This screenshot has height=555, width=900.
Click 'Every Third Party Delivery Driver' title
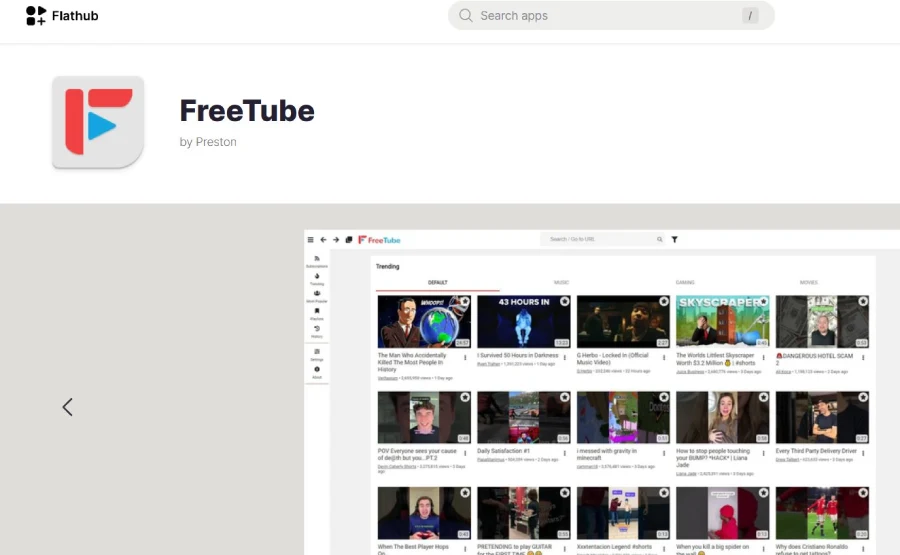[816, 451]
